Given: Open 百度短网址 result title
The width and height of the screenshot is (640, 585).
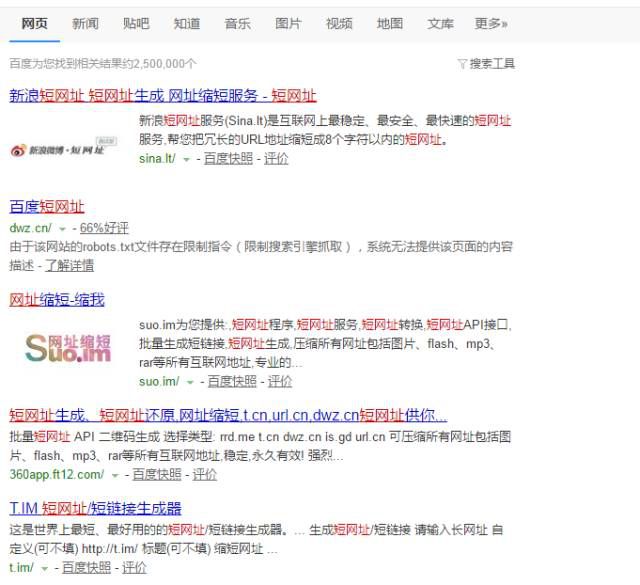Looking at the screenshot, I should (x=47, y=207).
